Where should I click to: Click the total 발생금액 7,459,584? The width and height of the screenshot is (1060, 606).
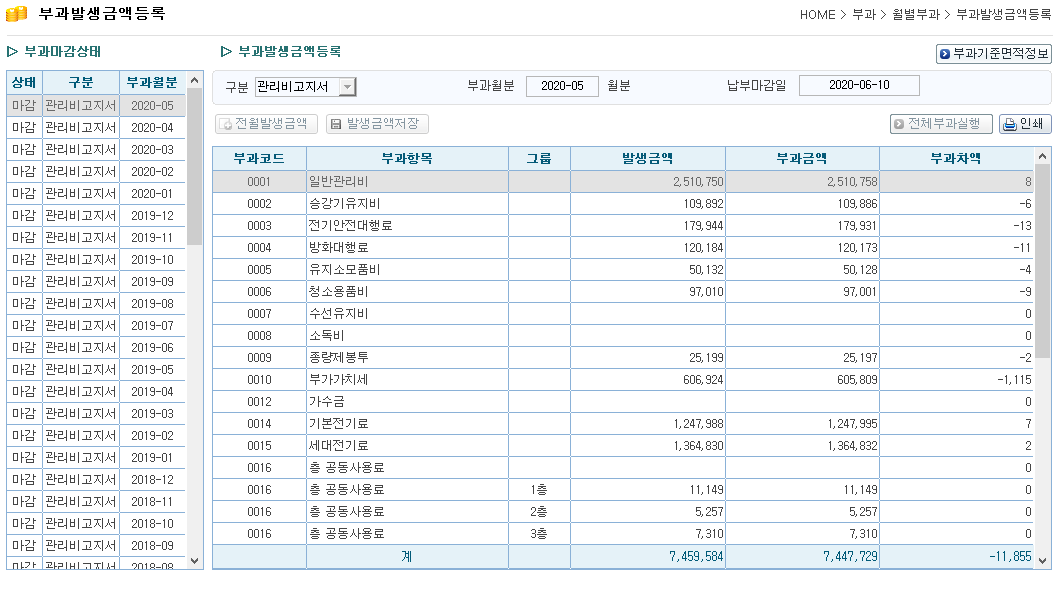point(648,557)
